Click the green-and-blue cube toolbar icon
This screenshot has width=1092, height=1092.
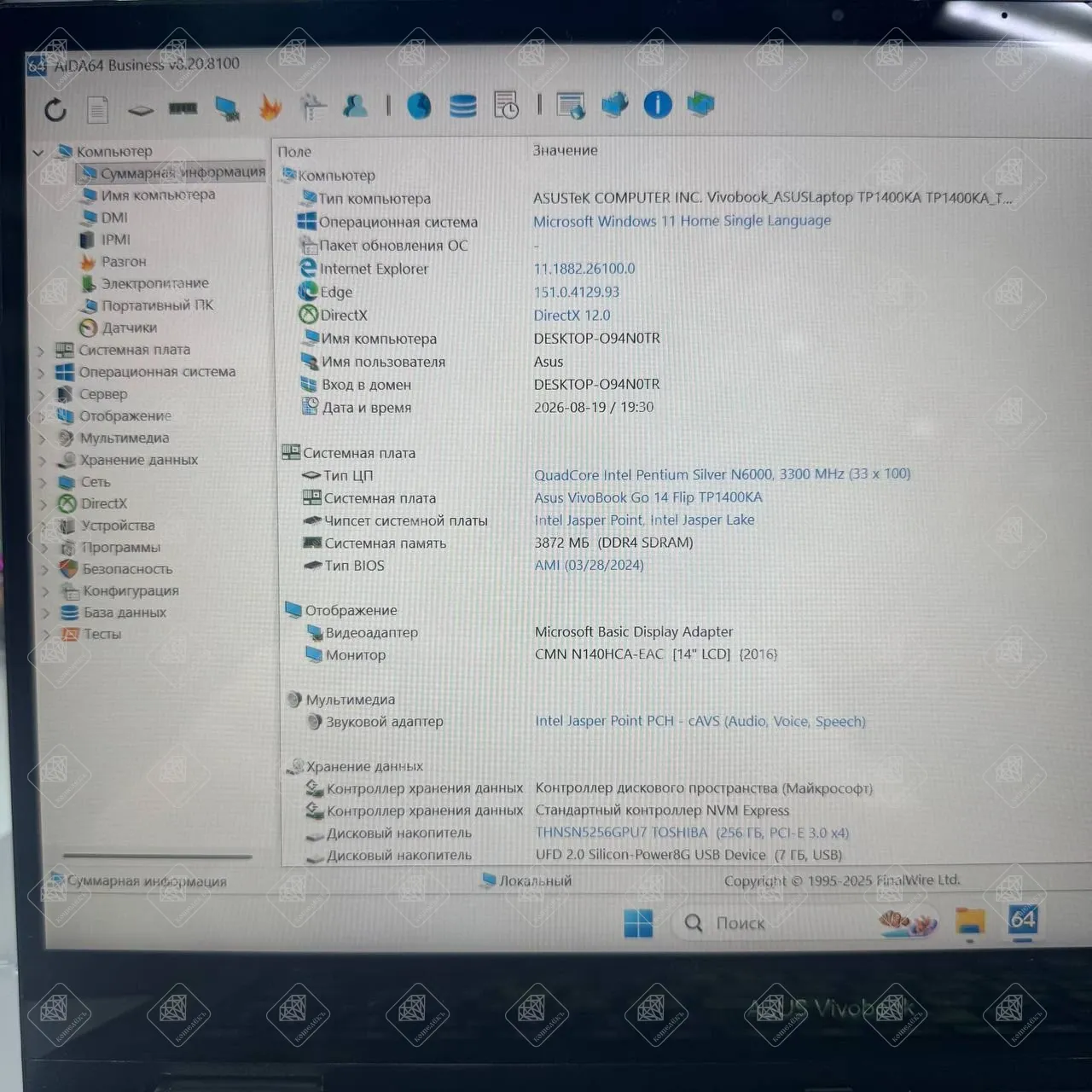pos(700,104)
